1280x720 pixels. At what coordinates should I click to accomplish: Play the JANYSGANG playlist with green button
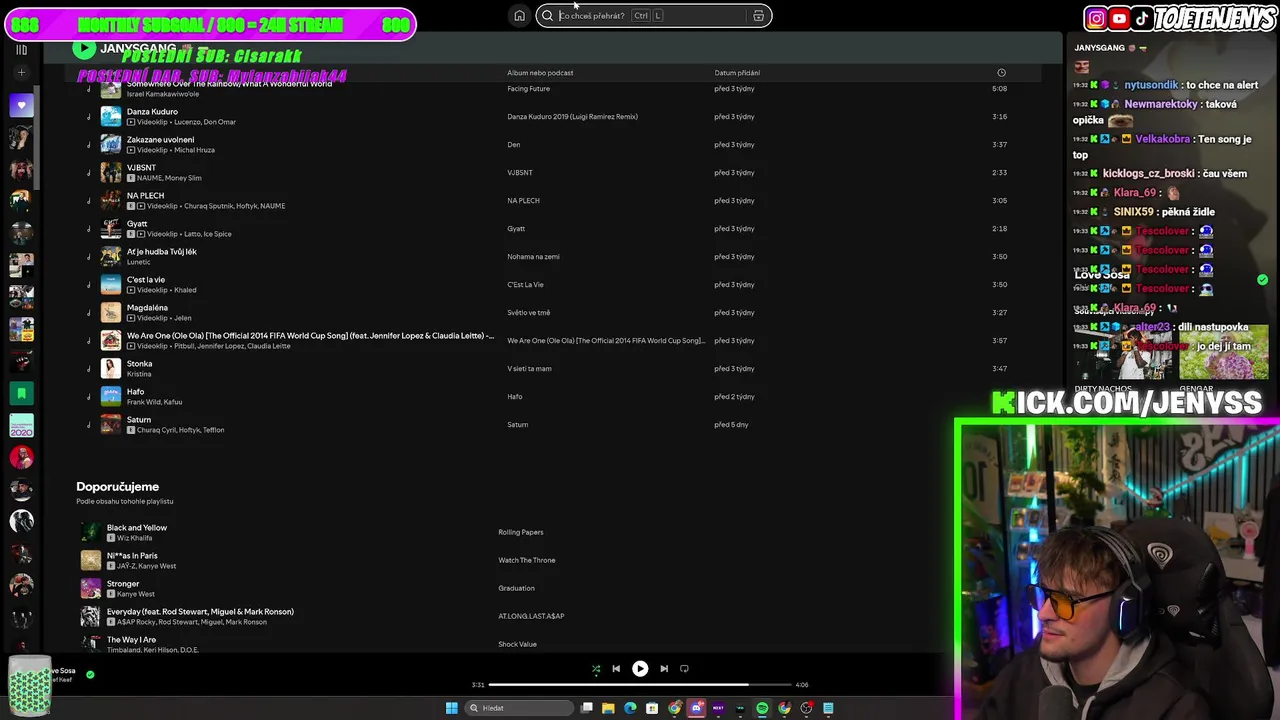coord(84,48)
